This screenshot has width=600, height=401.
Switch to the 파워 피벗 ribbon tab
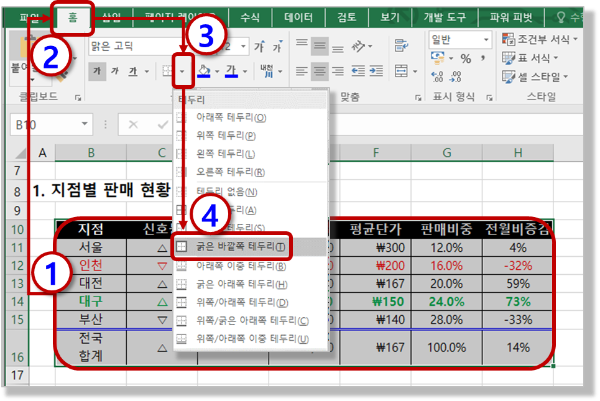click(511, 18)
